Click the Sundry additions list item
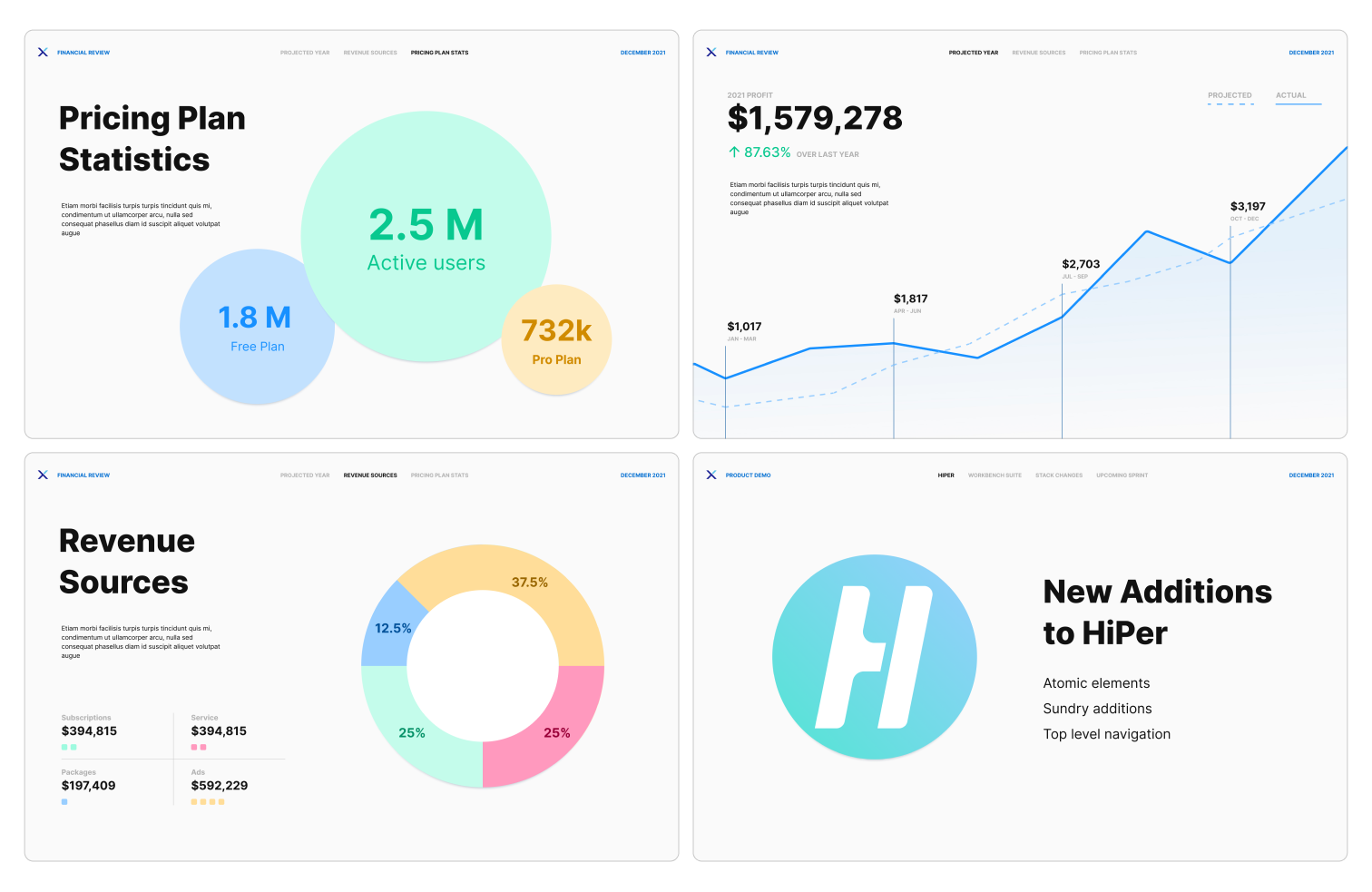The height and width of the screenshot is (892, 1372). tap(1097, 709)
